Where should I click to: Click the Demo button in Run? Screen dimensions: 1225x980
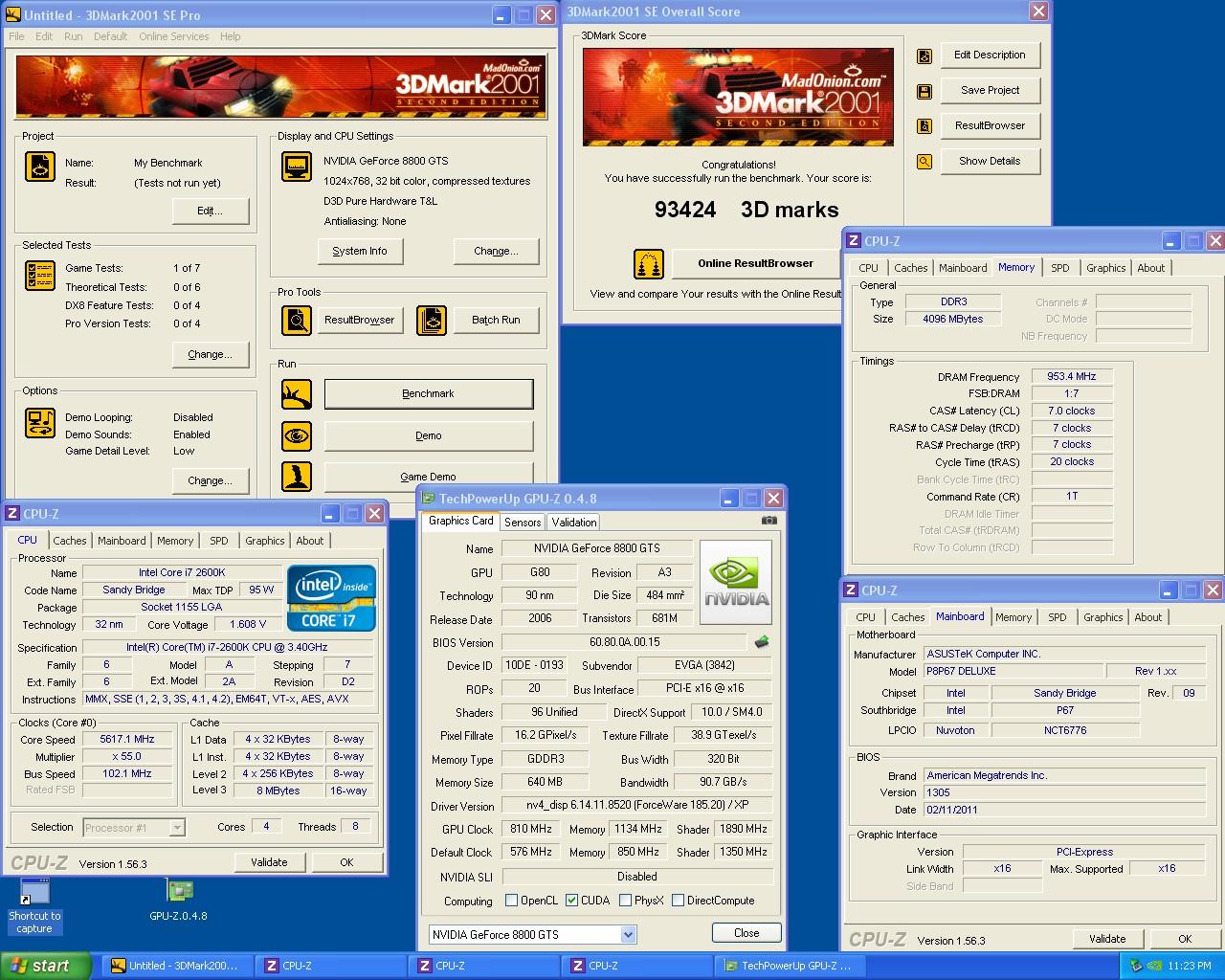429,435
